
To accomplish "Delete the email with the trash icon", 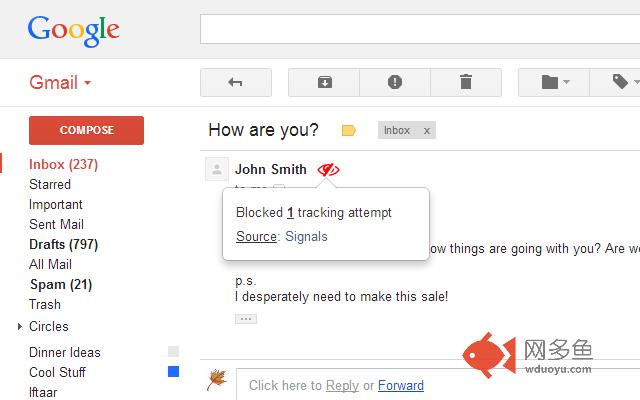I will click(x=466, y=82).
